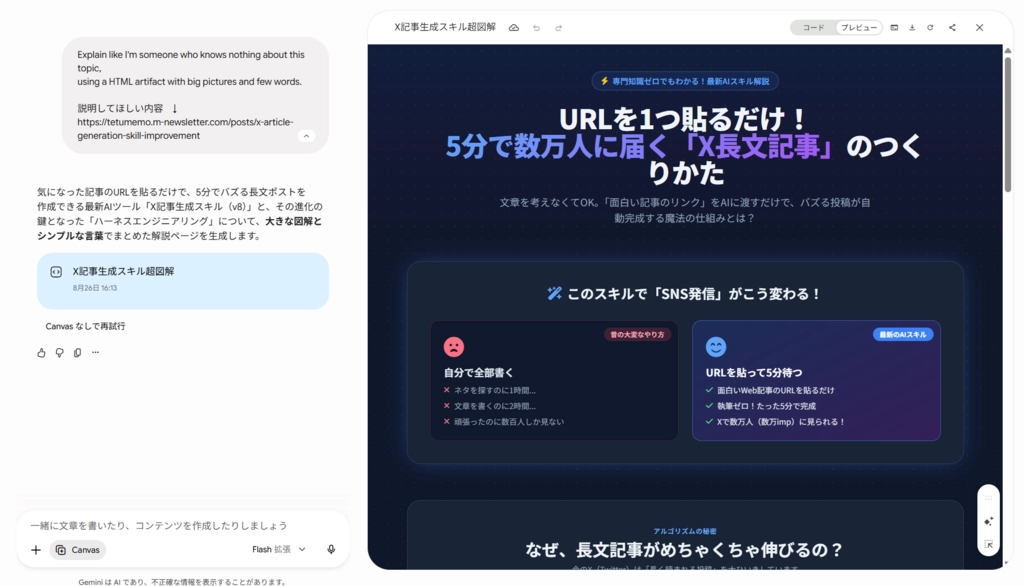Click the なぜ、長文記事がめちゃくちゃ伸びるの heading
Viewport: 1024px width, 586px height.
coord(684,550)
